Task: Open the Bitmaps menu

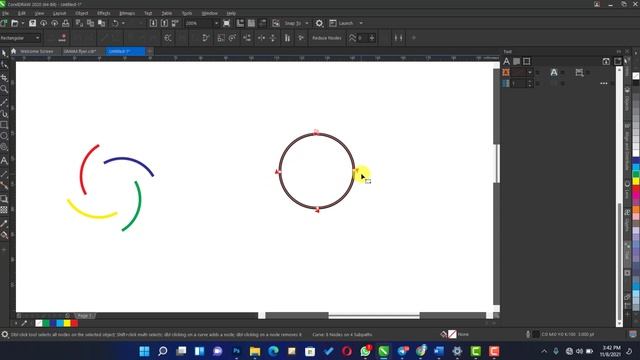Action: pyautogui.click(x=127, y=13)
